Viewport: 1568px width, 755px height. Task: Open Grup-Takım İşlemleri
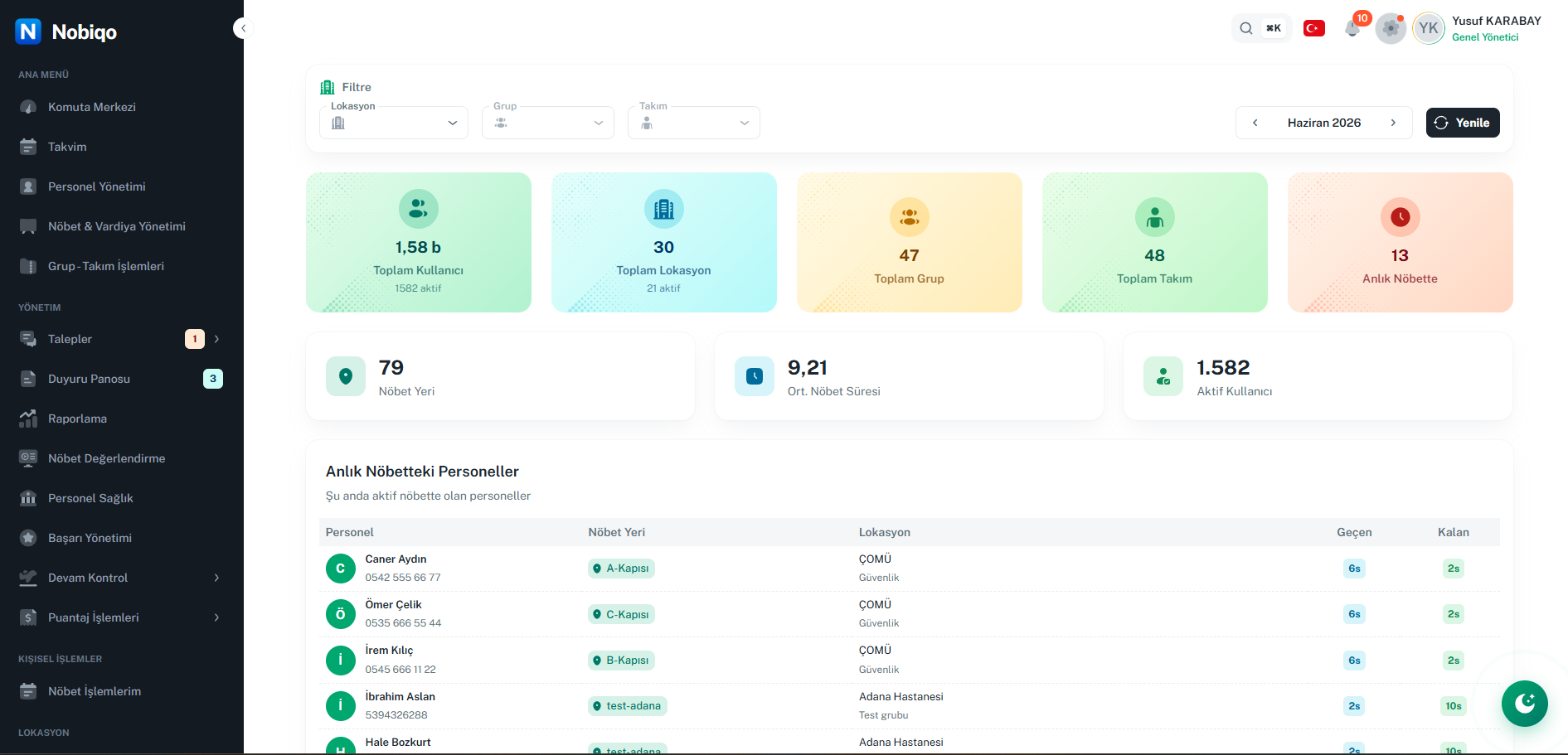tap(122, 266)
